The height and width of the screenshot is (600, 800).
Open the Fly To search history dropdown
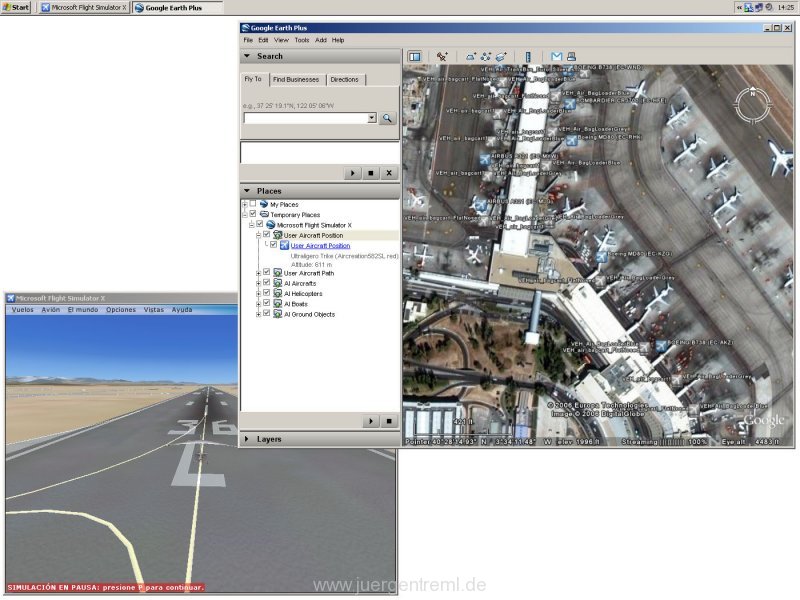372,118
